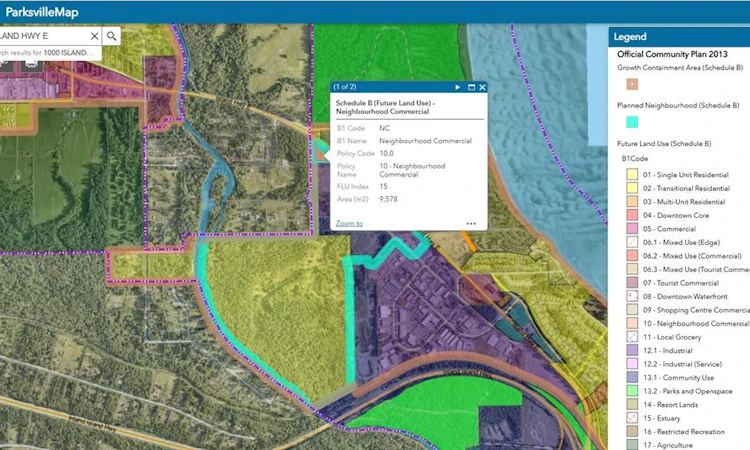Screen dimensions: 750x450
Task: Click the 17 - Agriculture swatch
Action: [632, 445]
